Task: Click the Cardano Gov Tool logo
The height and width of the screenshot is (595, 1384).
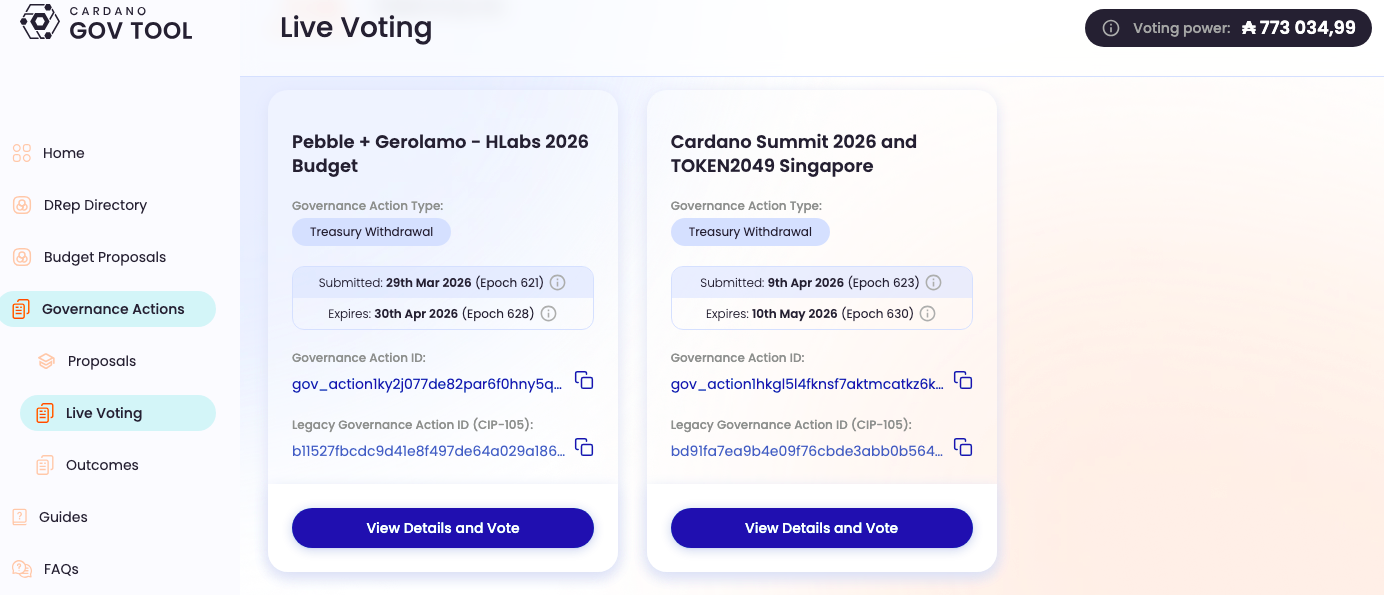Action: 106,22
